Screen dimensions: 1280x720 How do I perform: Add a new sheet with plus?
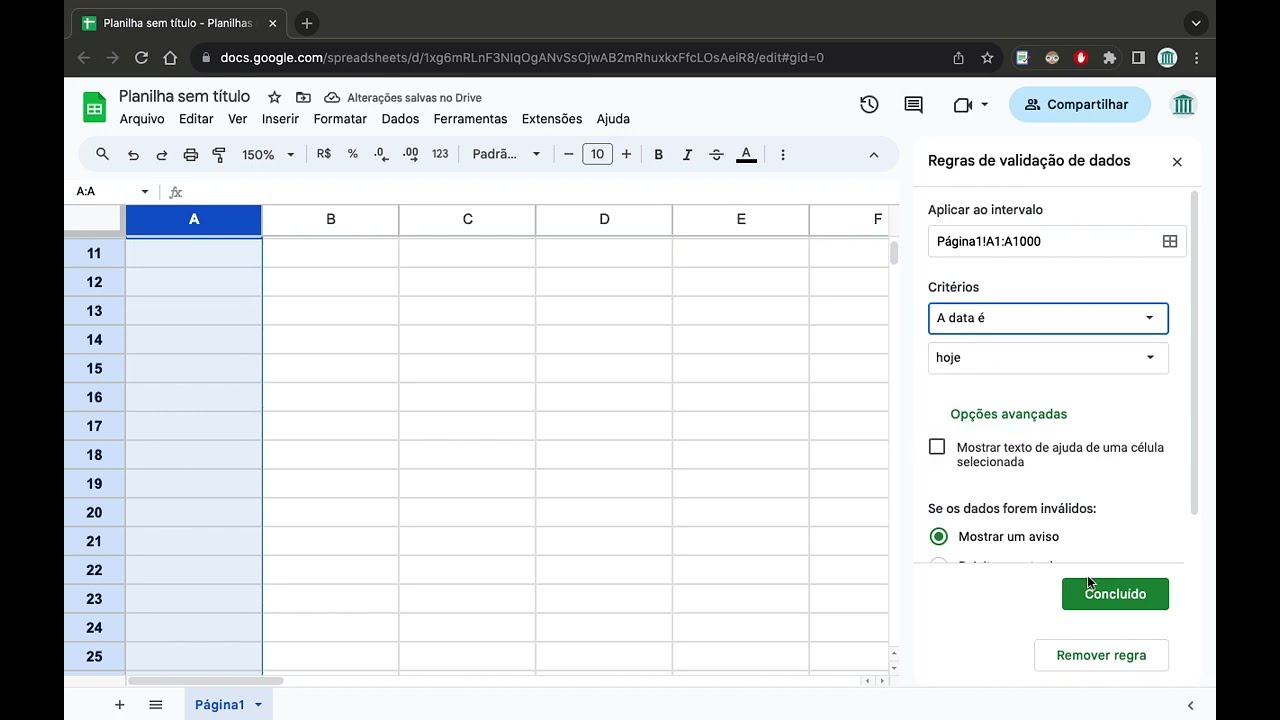pos(119,705)
